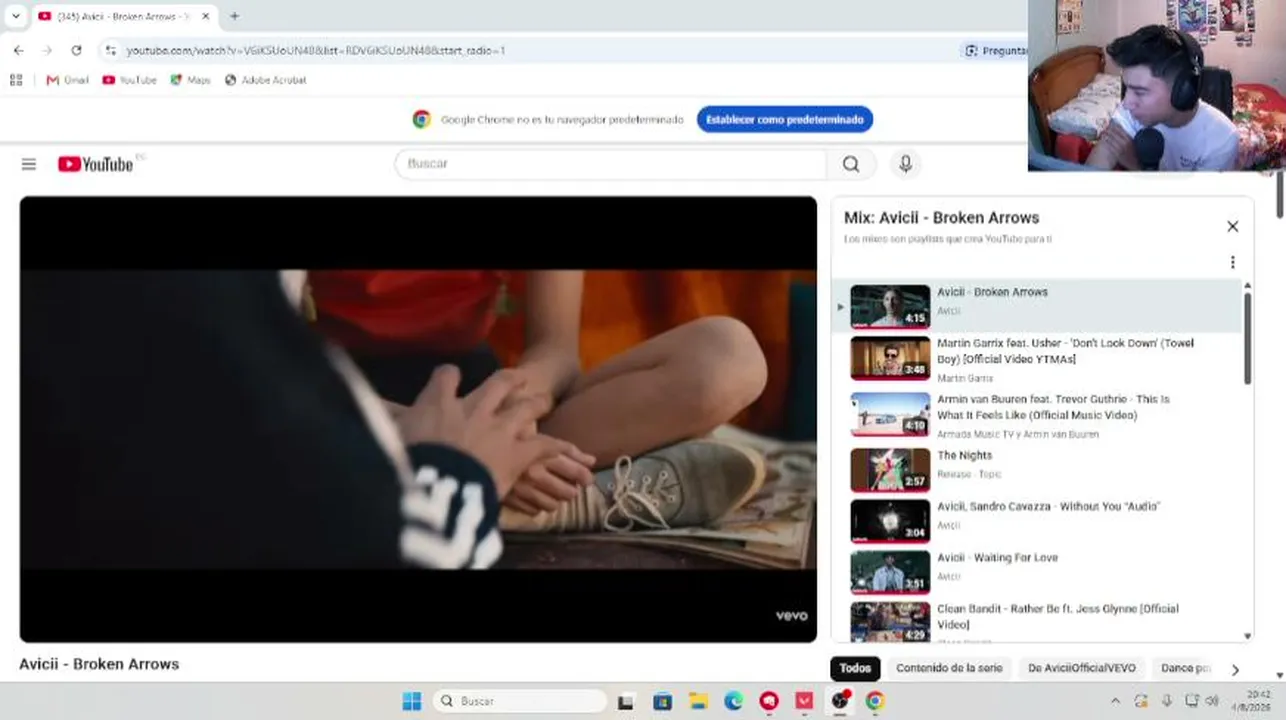
Task: Open the taskbar clock and calendar
Action: pyautogui.click(x=1251, y=700)
